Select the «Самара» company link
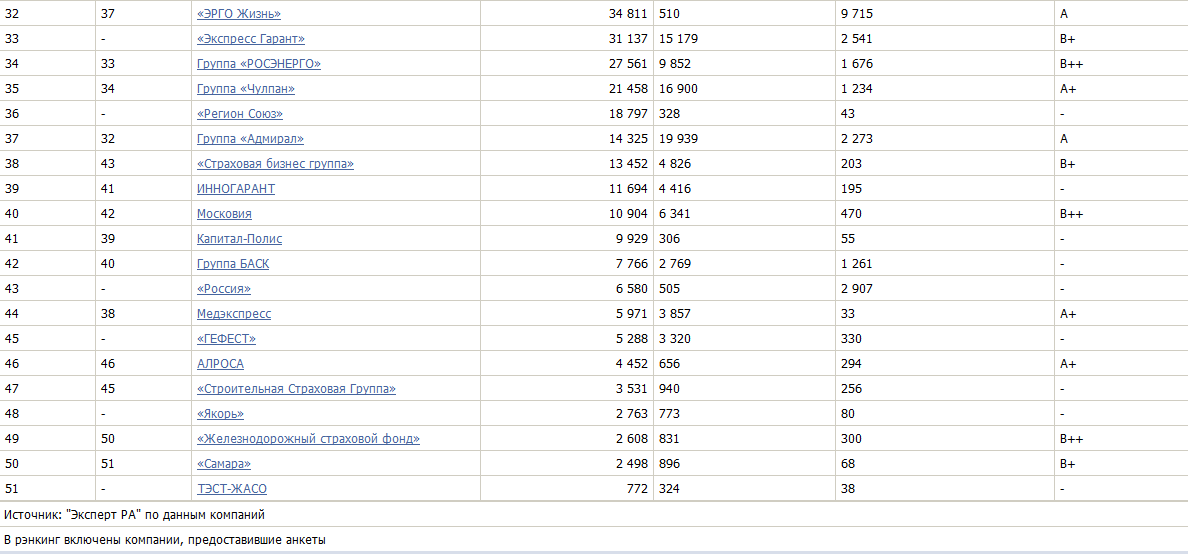The height and width of the screenshot is (554, 1188). click(223, 464)
